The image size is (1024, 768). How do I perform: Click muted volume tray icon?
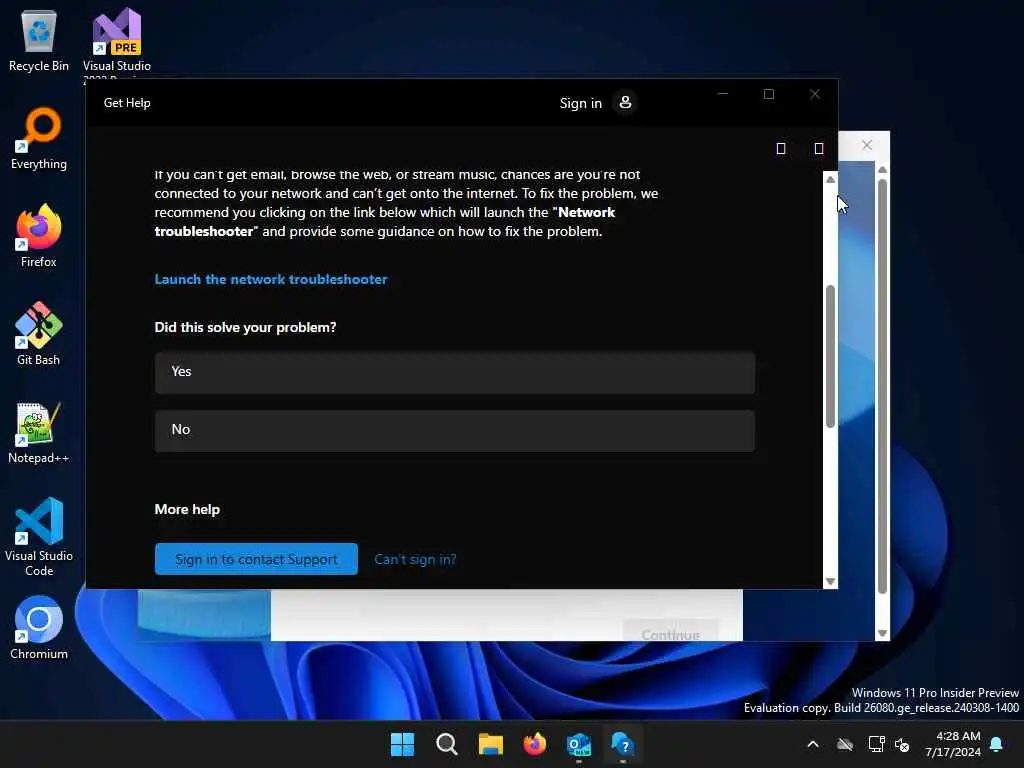[x=903, y=744]
